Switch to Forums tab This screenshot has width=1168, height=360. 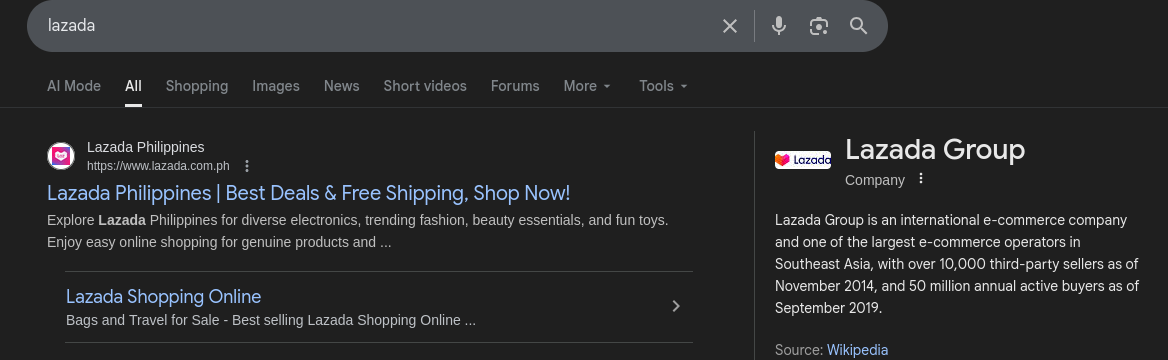coord(515,86)
